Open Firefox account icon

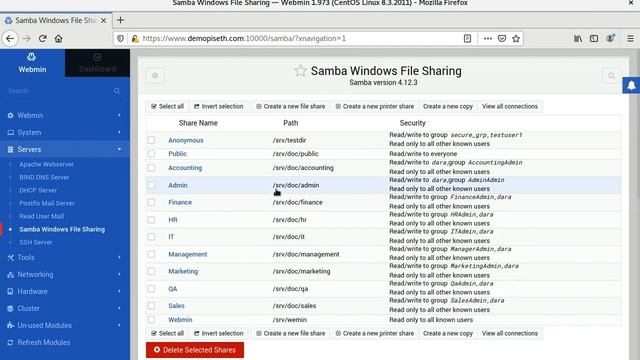[610, 38]
